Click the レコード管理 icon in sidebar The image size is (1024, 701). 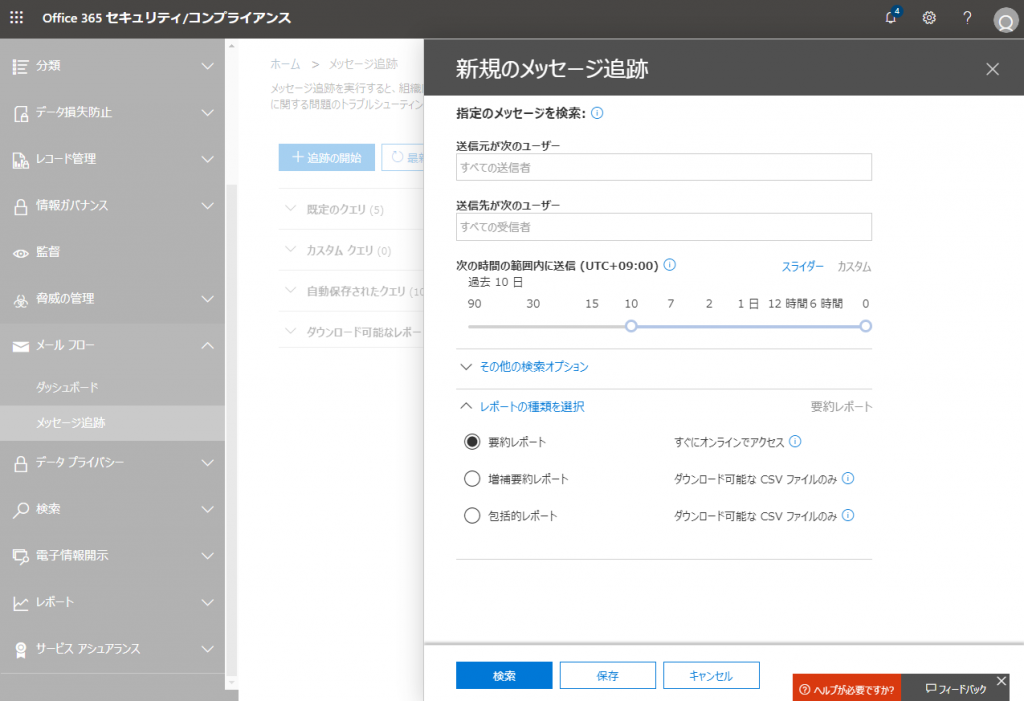tap(21, 160)
